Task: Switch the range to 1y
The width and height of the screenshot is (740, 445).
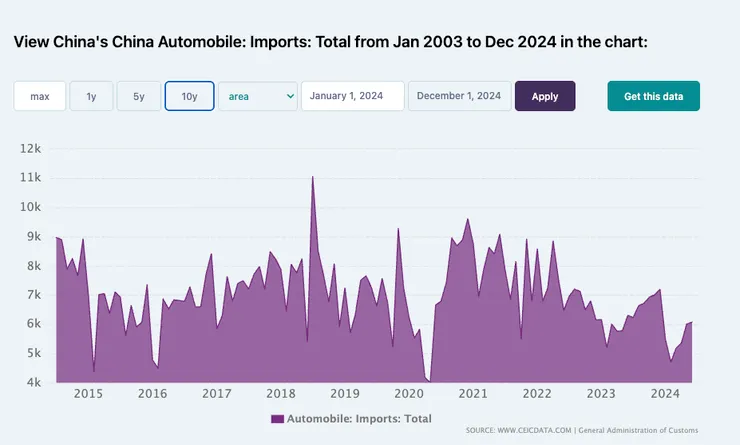Action: tap(91, 96)
